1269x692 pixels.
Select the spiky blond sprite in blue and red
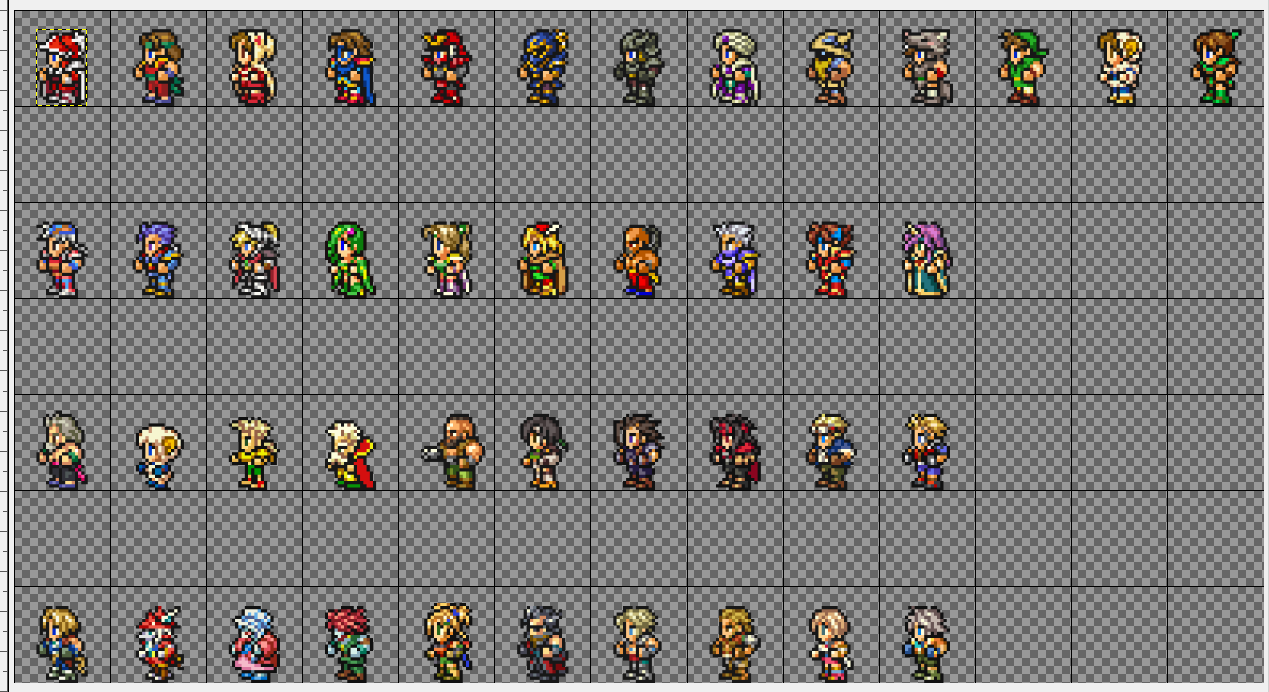pos(926,452)
